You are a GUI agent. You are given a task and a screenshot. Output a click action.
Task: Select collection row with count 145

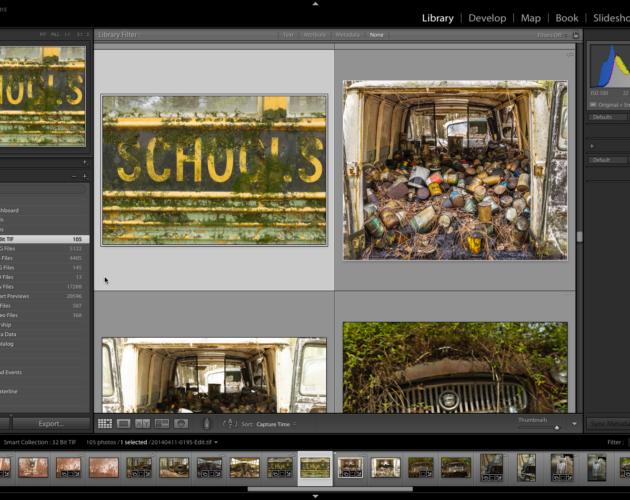(x=45, y=267)
